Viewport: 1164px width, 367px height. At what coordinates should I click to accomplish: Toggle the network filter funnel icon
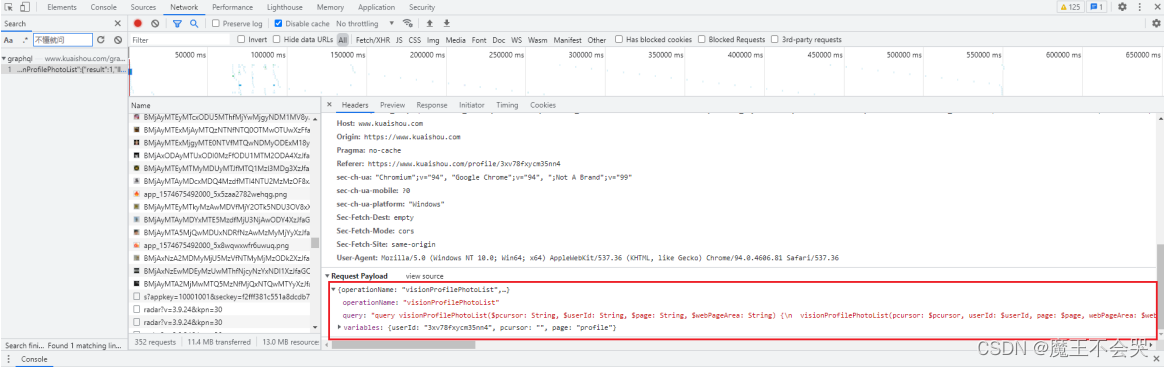pyautogui.click(x=177, y=24)
